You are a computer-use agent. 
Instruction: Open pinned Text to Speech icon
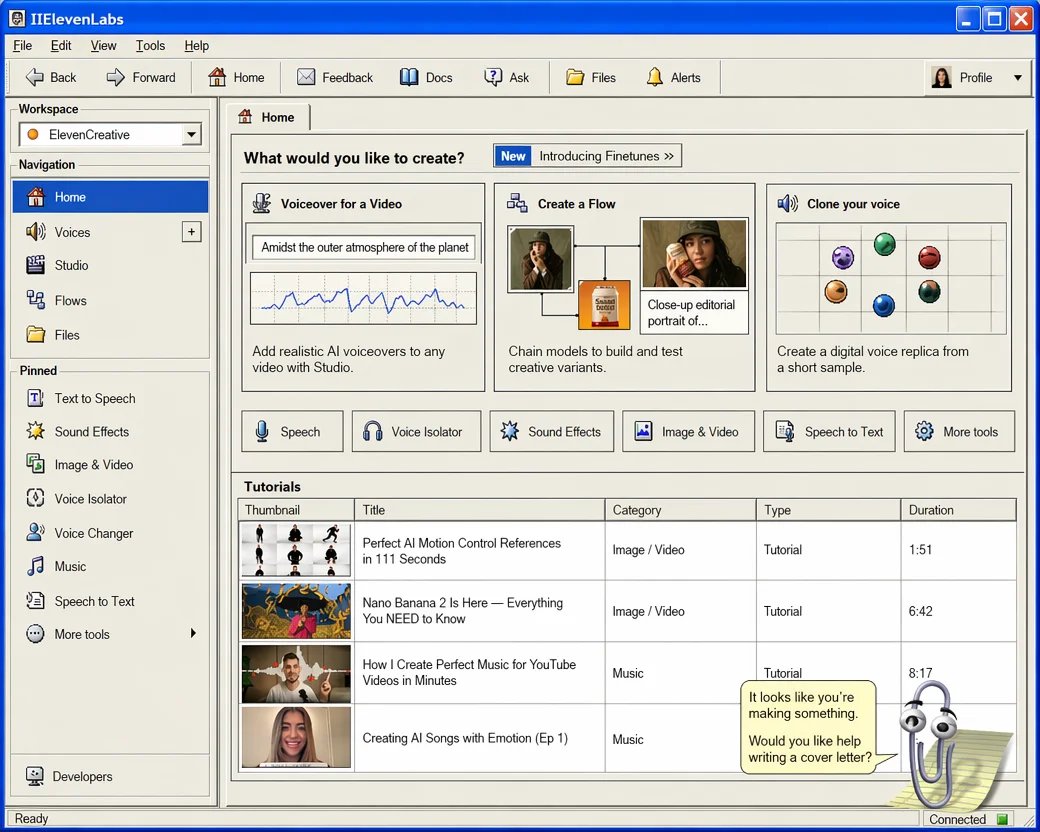pyautogui.click(x=36, y=398)
